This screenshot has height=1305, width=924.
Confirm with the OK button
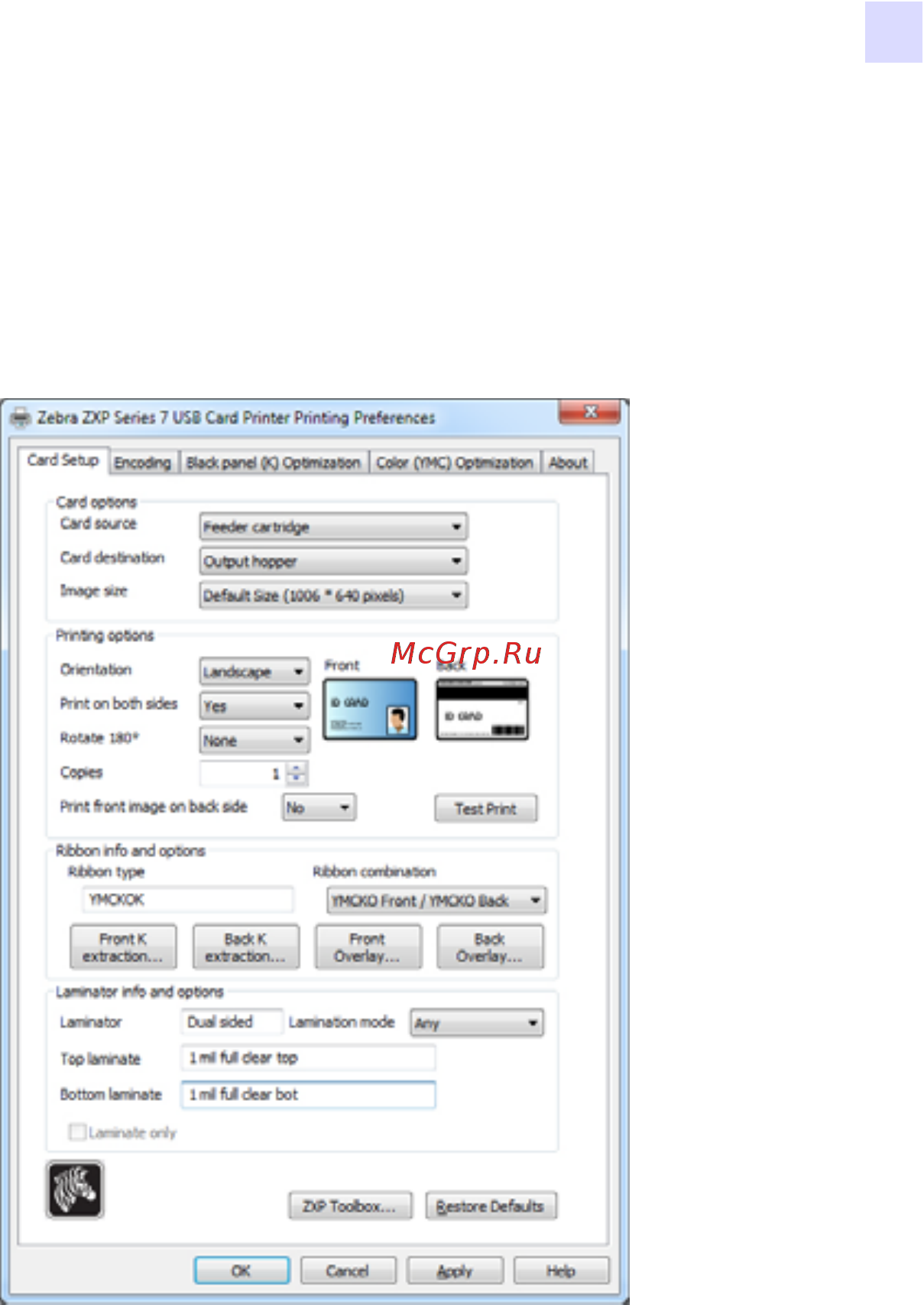(242, 1271)
